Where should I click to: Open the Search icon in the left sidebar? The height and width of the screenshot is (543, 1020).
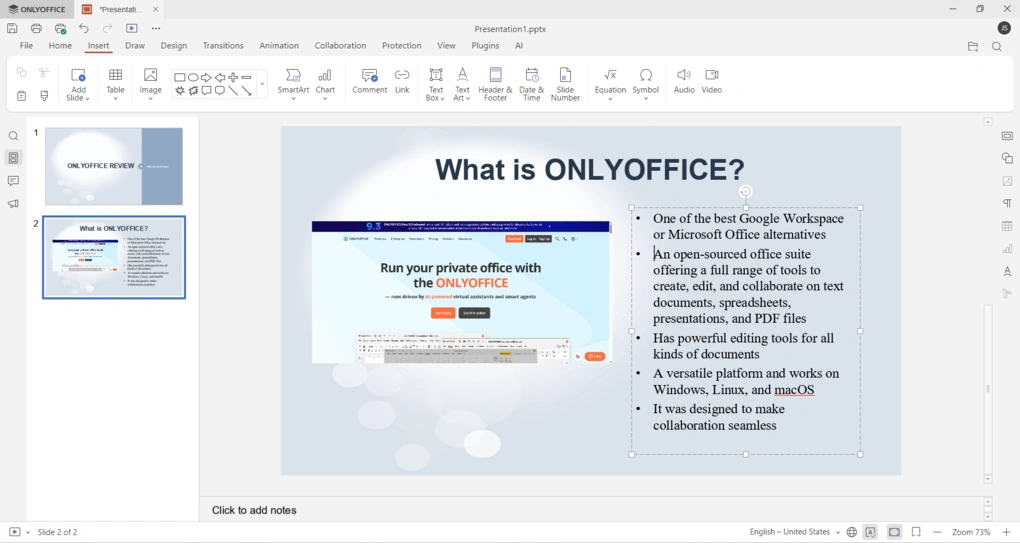pos(13,136)
